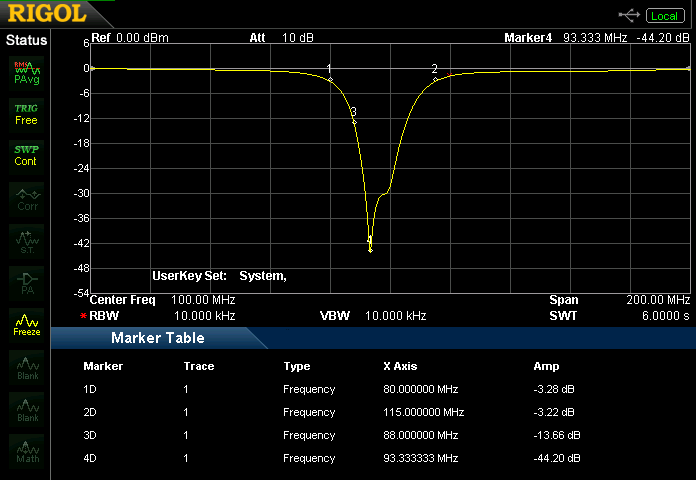Click the X Axis column header
696x480 pixels.
[400, 366]
